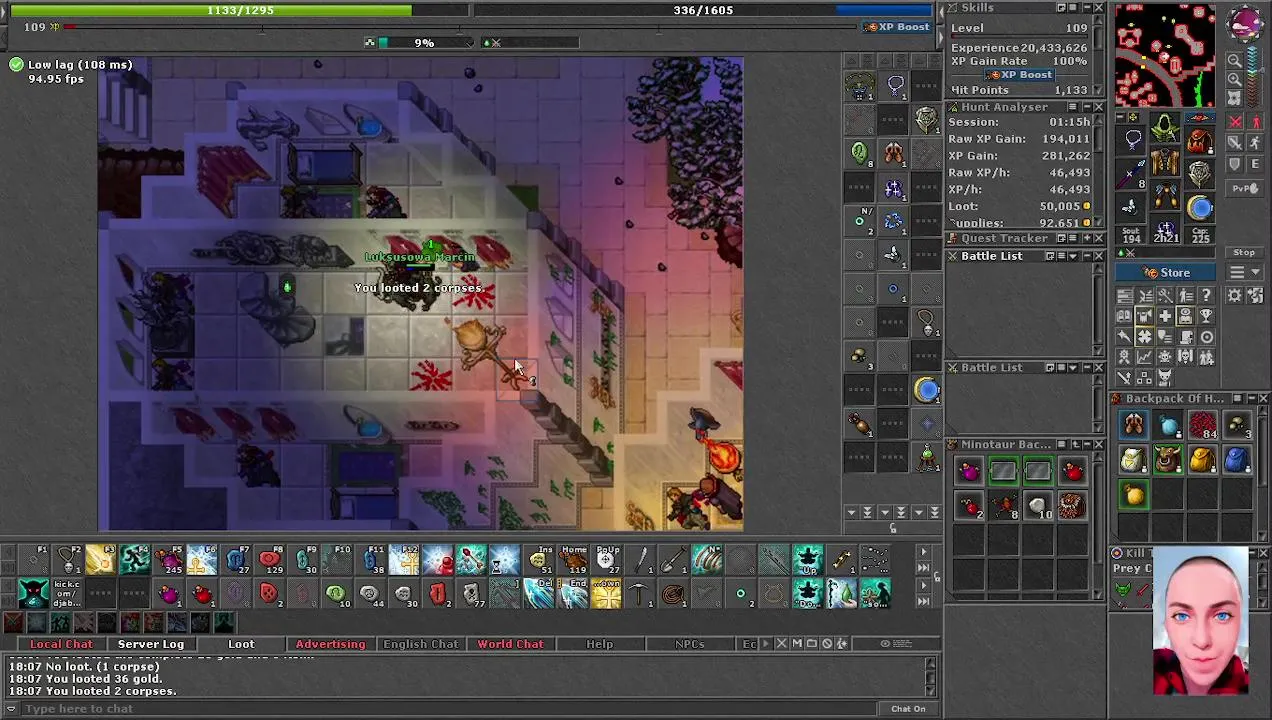Image resolution: width=1272 pixels, height=720 pixels.
Task: Toggle the PvP mode button
Action: click(1244, 188)
